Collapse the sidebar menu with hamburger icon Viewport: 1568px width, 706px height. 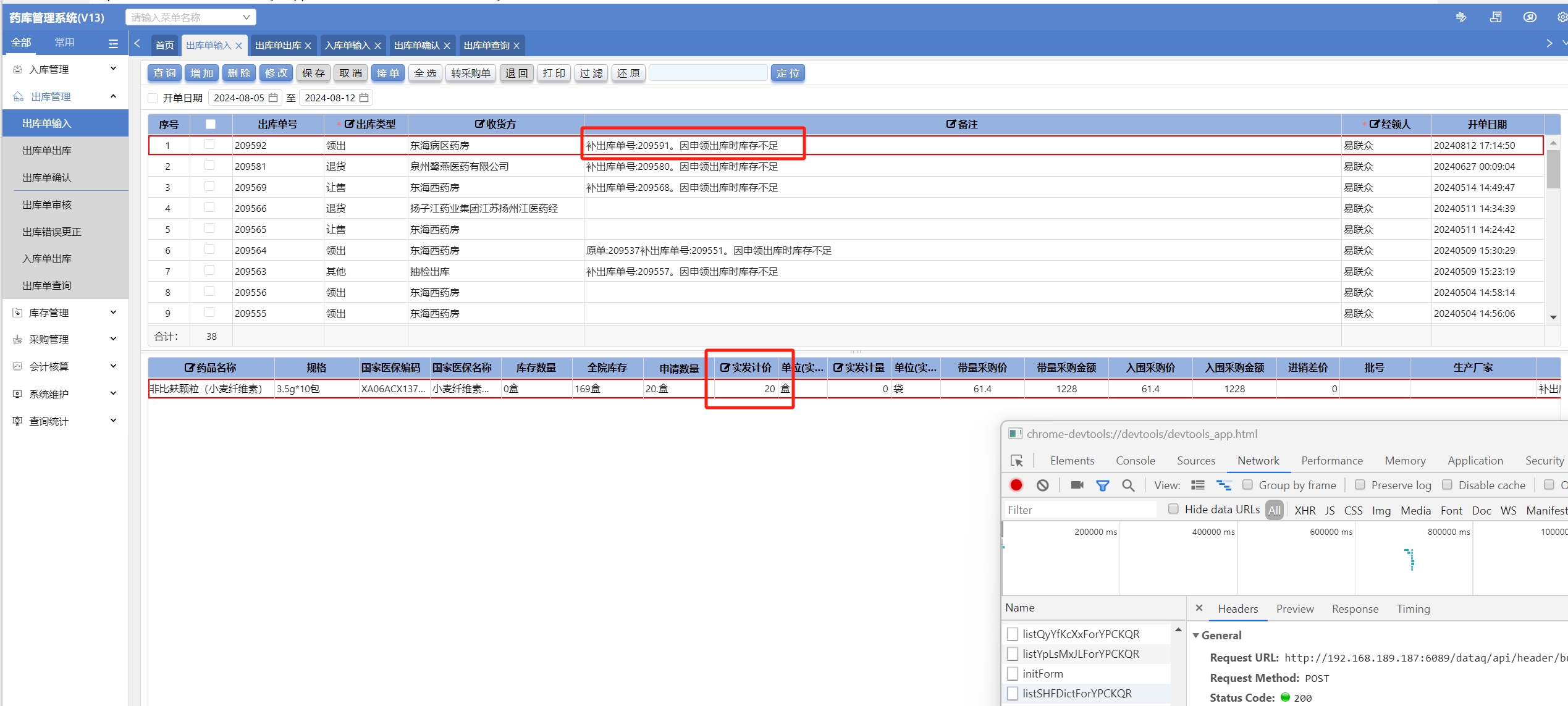[x=113, y=43]
